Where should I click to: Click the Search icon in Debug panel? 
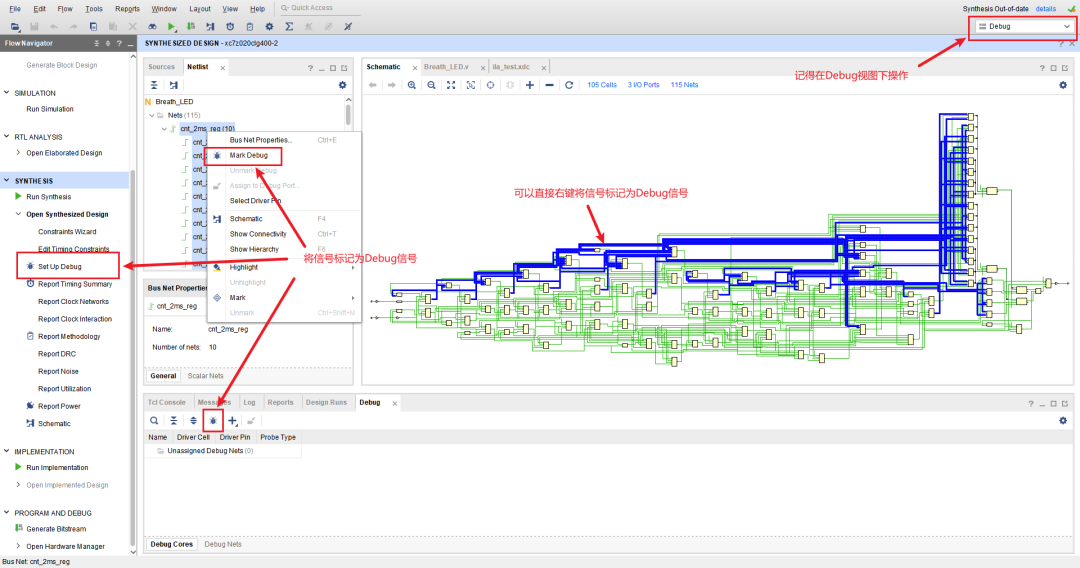154,421
